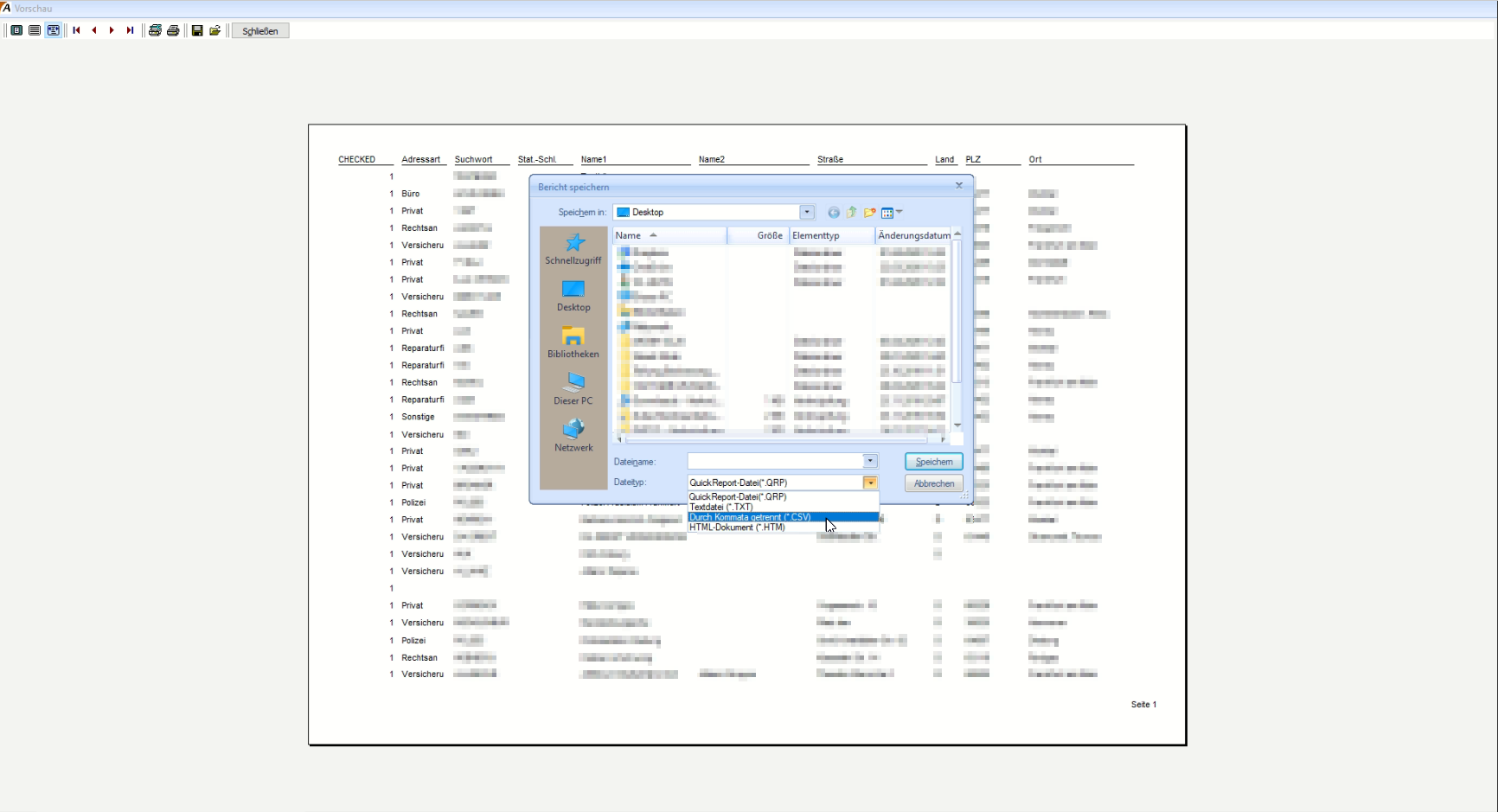This screenshot has width=1498, height=812.
Task: Choose HTML-Dokument (*.HTM) file type
Action: click(x=783, y=527)
